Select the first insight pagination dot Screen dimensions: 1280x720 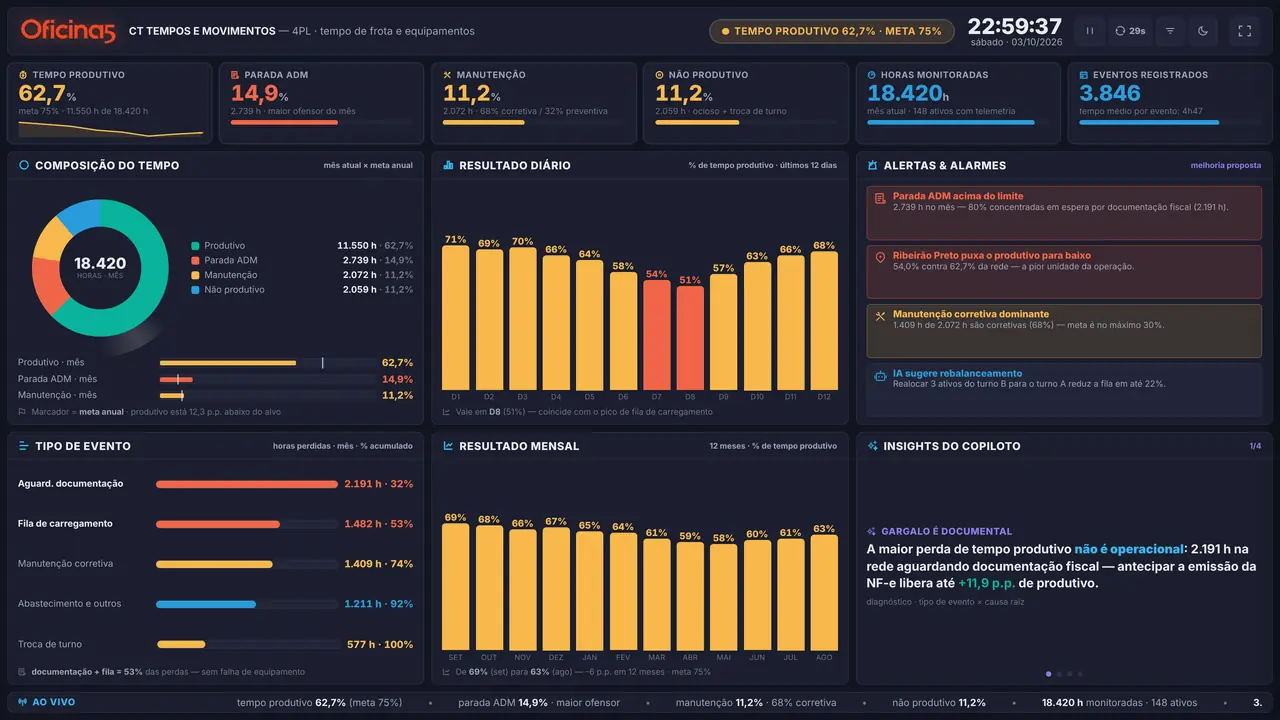click(1048, 674)
